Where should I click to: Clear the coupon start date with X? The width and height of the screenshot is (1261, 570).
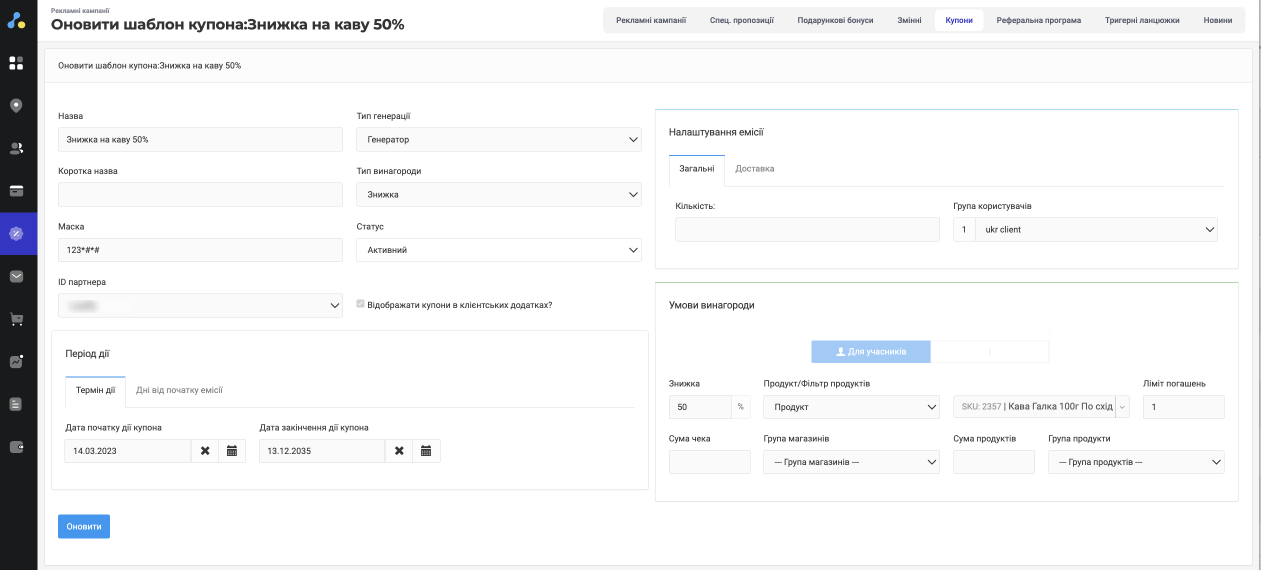click(x=205, y=451)
